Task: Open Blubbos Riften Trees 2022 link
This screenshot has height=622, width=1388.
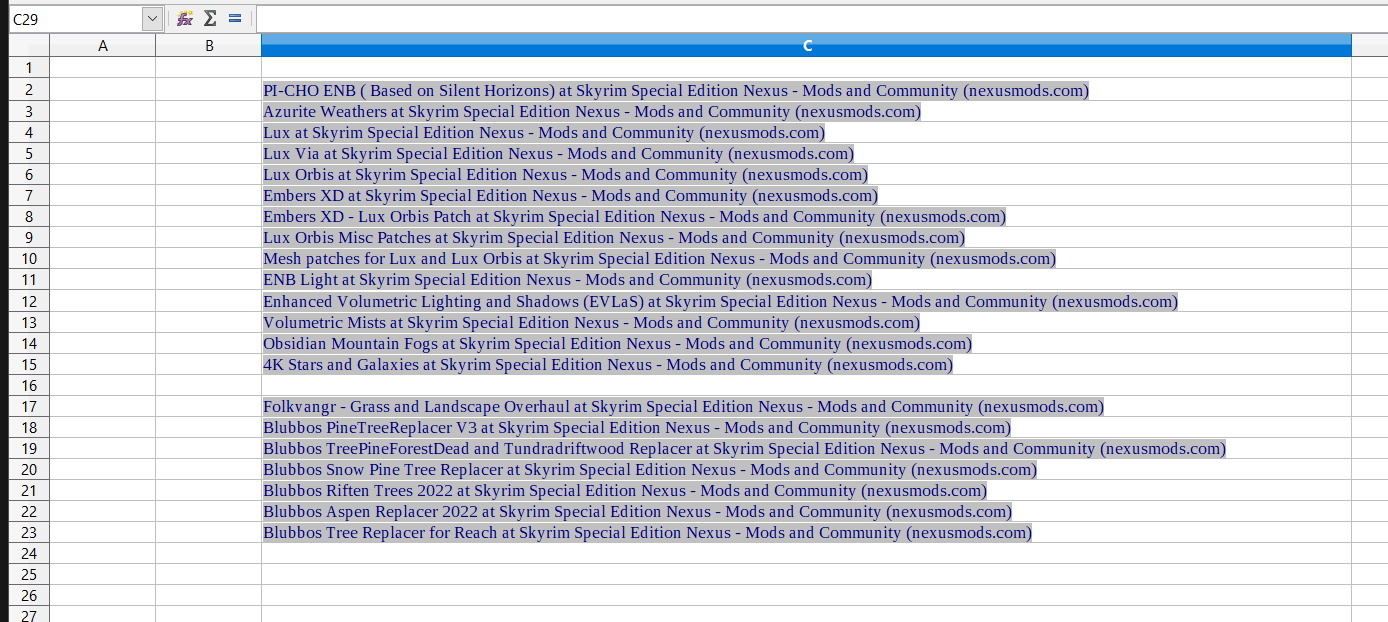Action: point(625,490)
